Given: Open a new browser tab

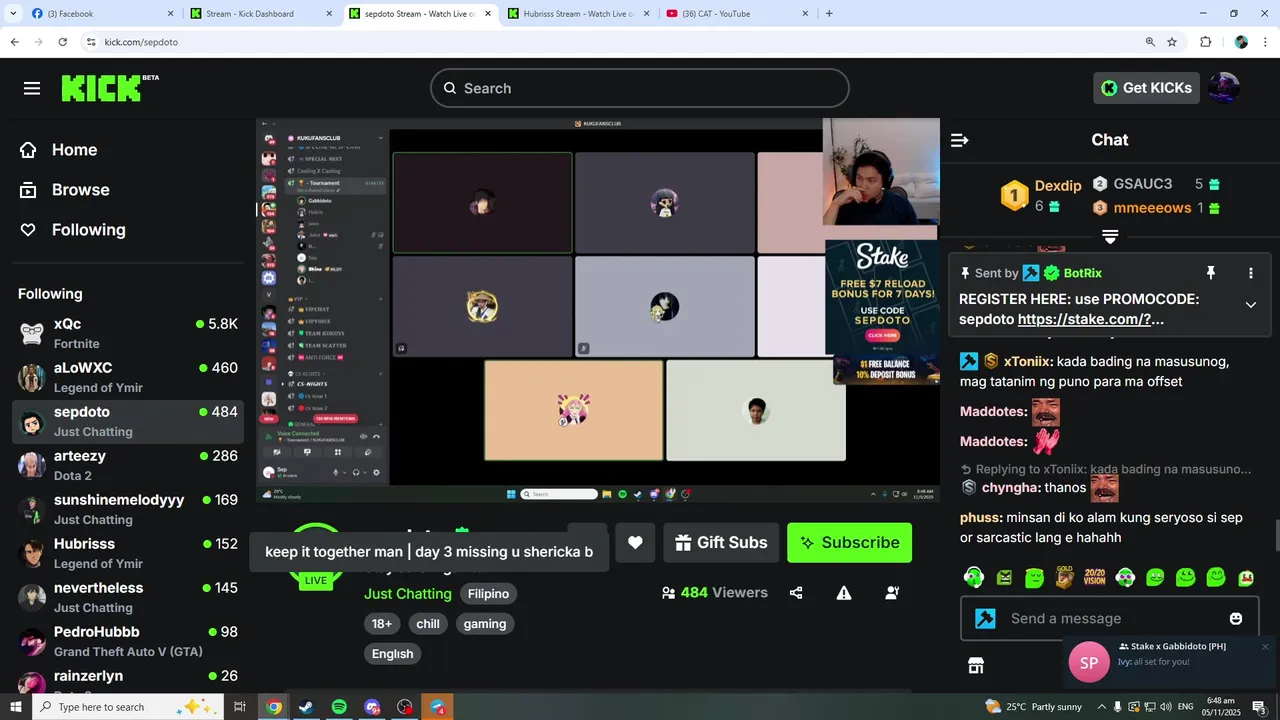Looking at the screenshot, I should tap(829, 14).
